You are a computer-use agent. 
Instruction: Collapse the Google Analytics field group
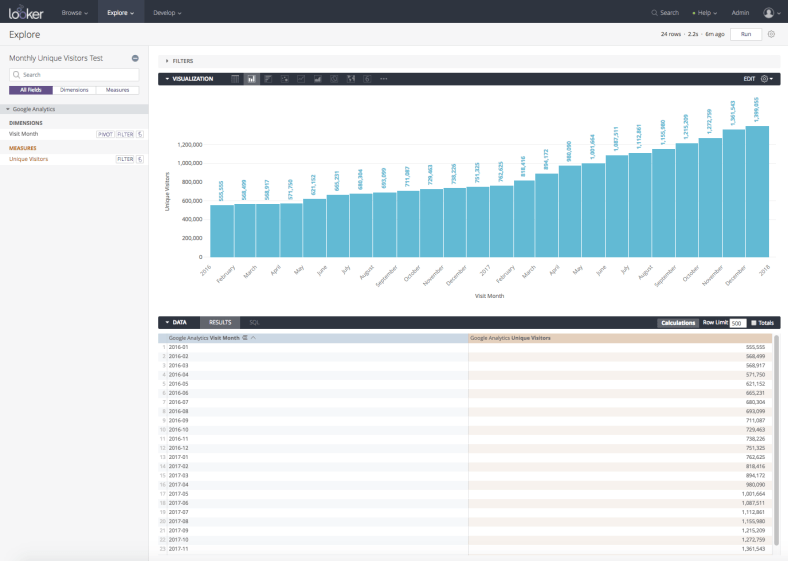(8, 109)
